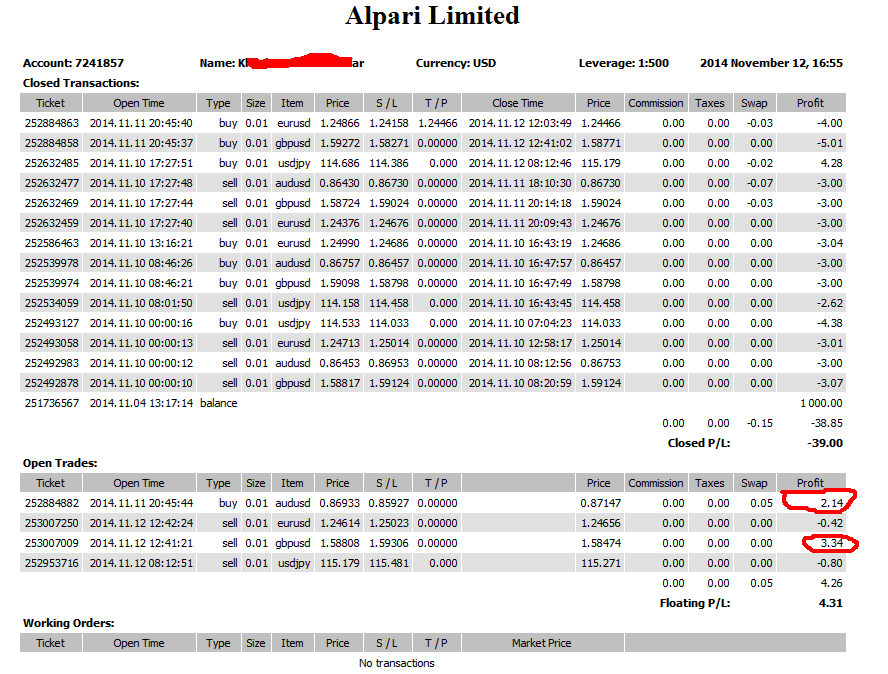Image resolution: width=888 pixels, height=674 pixels.
Task: Click ticket 252492878
Action: pyautogui.click(x=52, y=383)
